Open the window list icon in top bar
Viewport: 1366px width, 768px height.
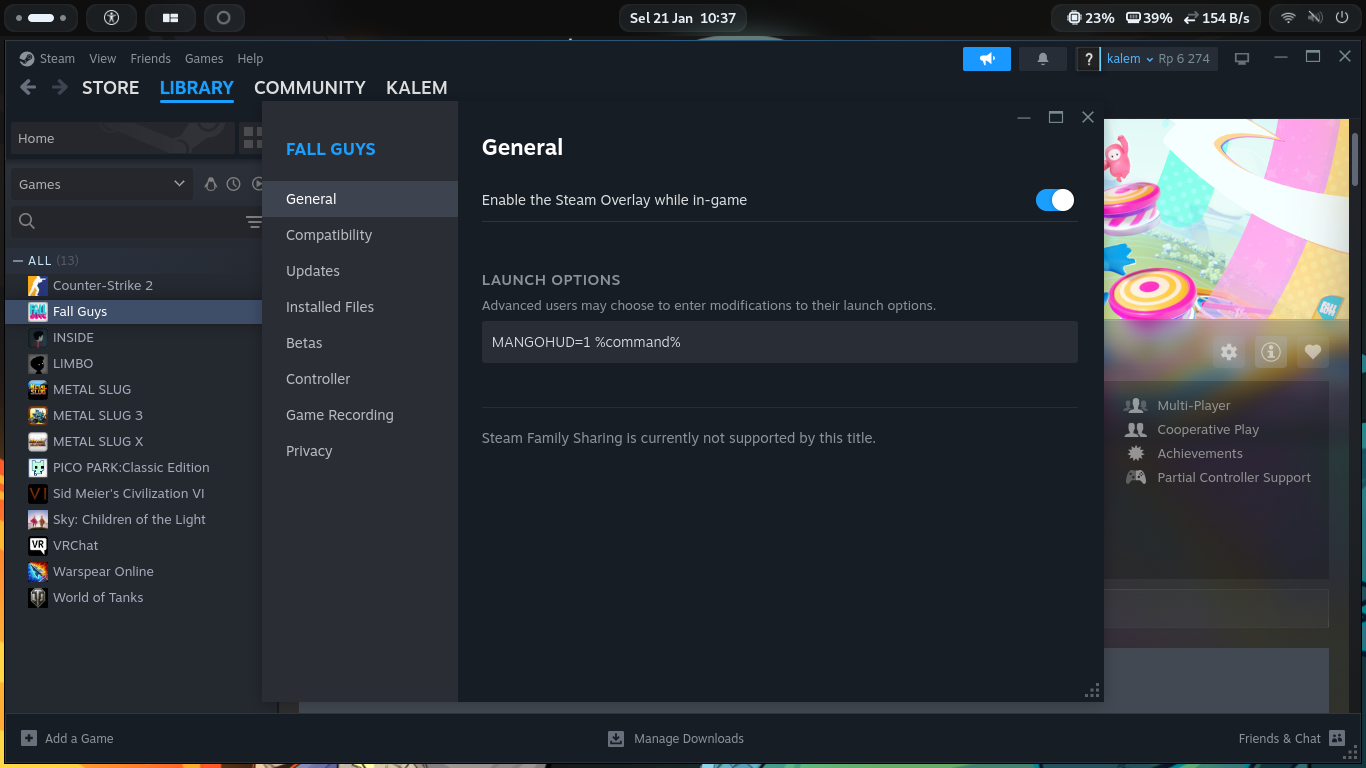170,18
